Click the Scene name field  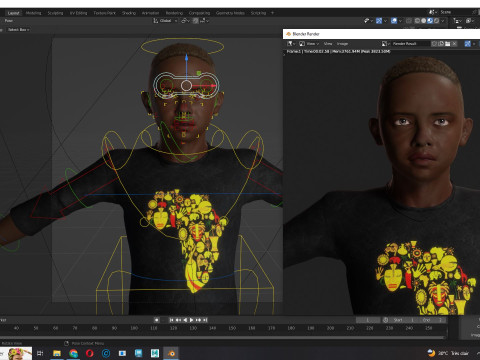coord(455,12)
